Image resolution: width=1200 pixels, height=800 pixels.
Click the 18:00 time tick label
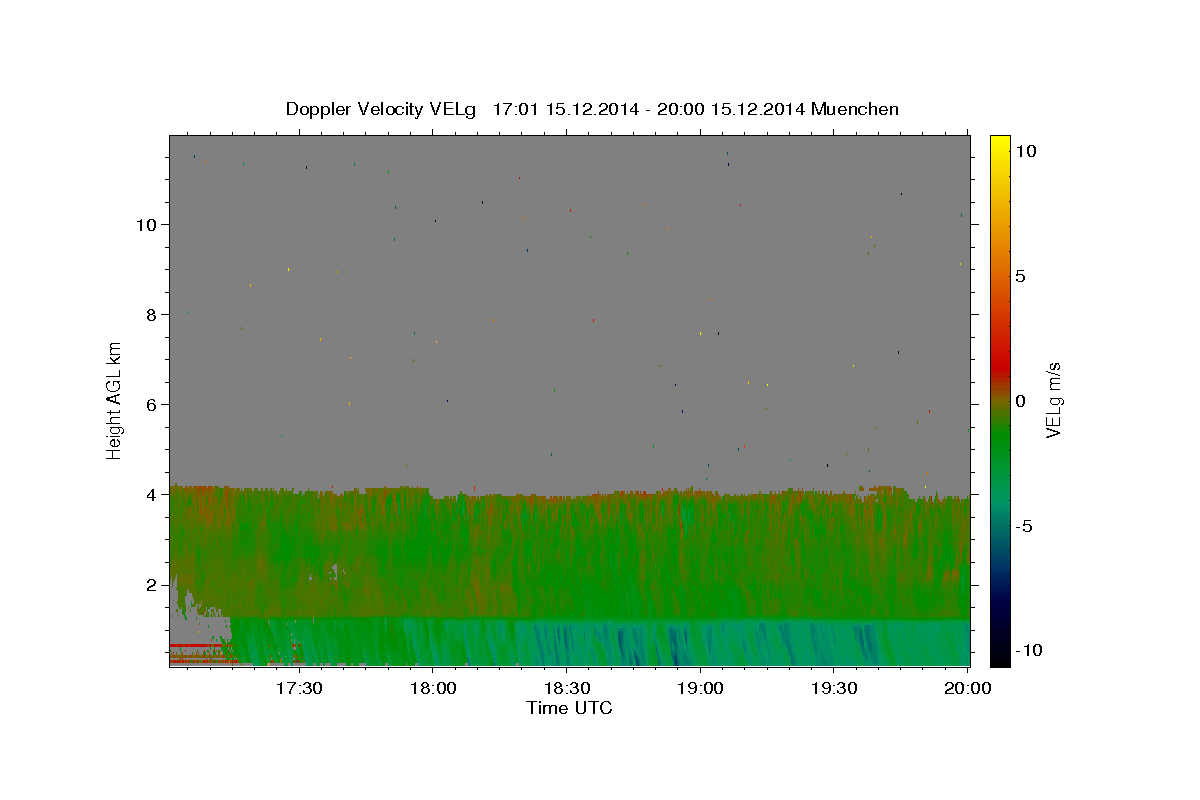432,688
